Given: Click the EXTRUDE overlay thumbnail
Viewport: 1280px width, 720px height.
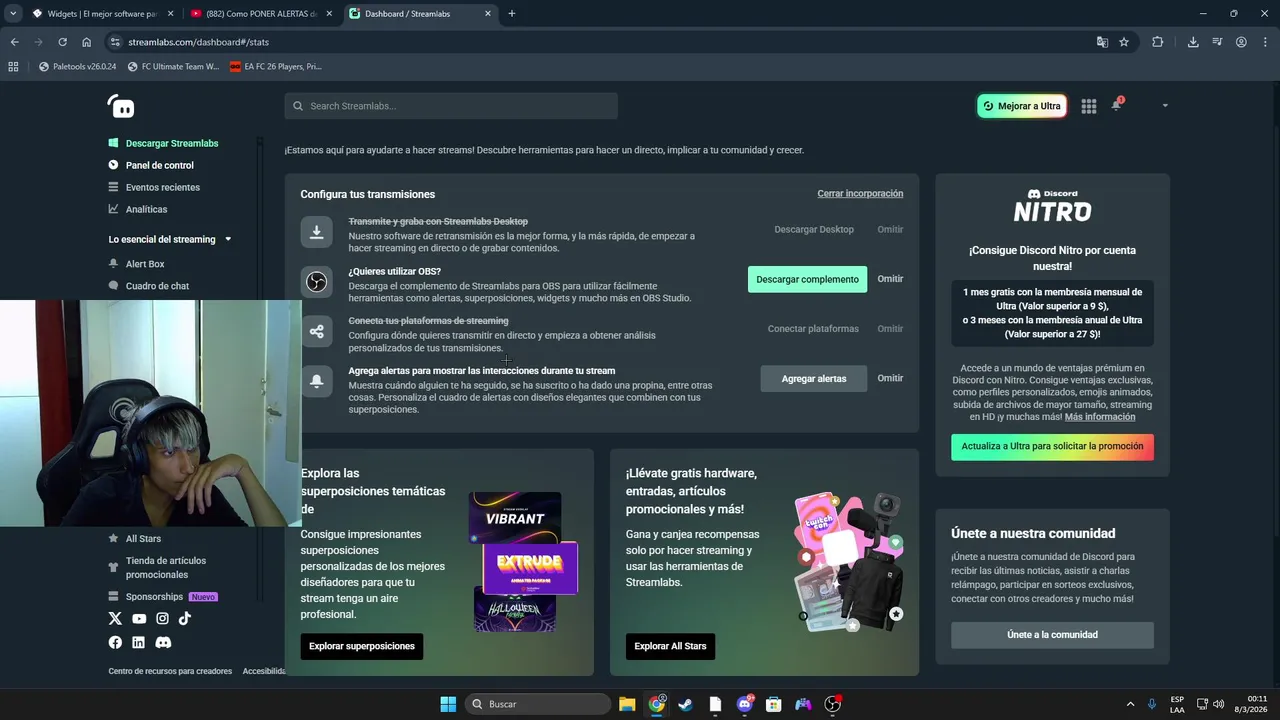Looking at the screenshot, I should [x=530, y=568].
